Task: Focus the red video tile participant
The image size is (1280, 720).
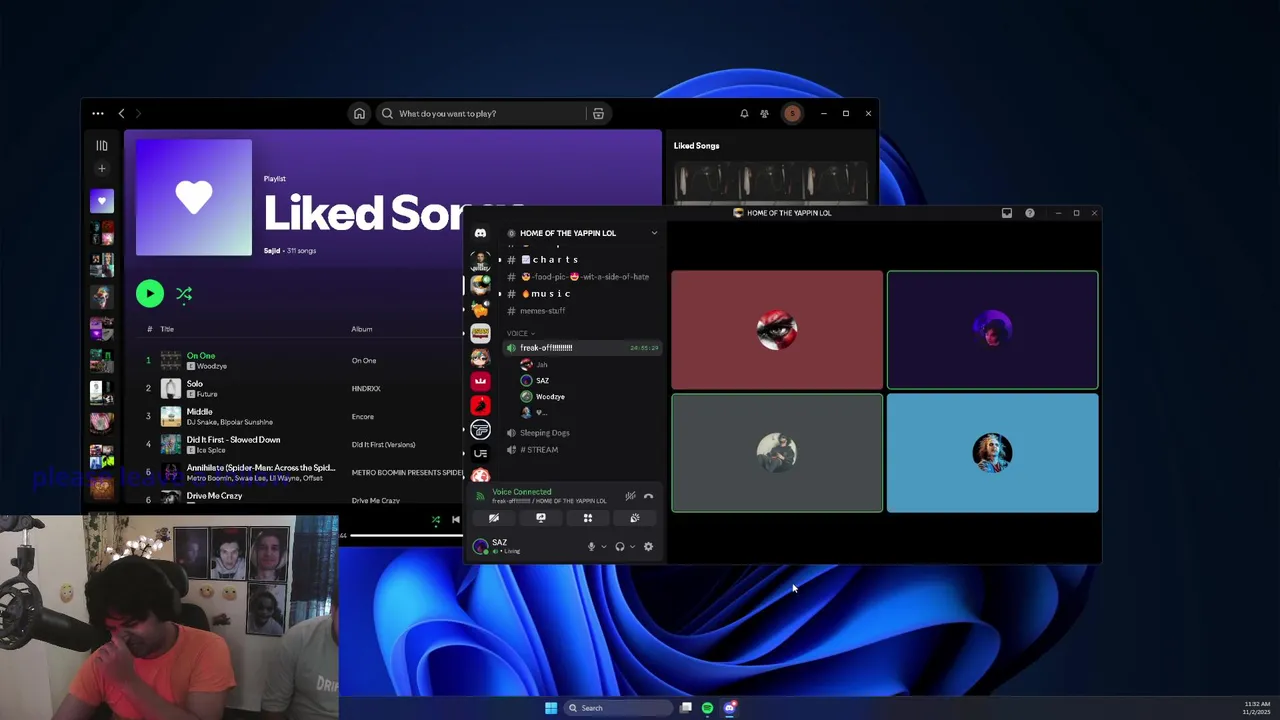Action: pyautogui.click(x=777, y=330)
